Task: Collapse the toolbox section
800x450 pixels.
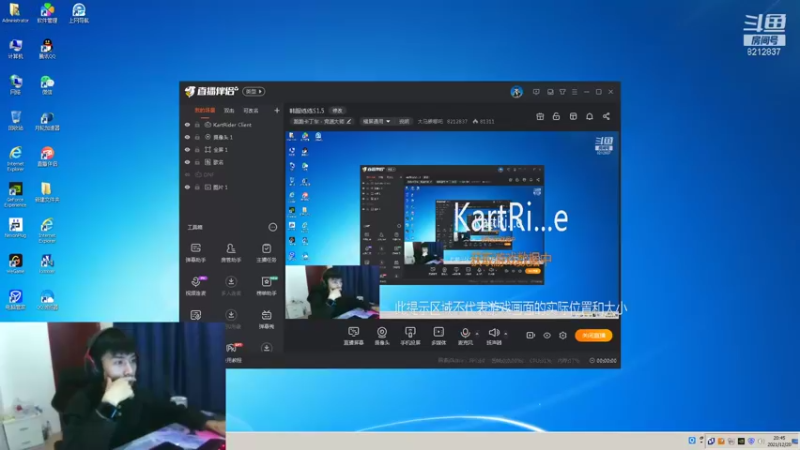Action: tap(272, 227)
